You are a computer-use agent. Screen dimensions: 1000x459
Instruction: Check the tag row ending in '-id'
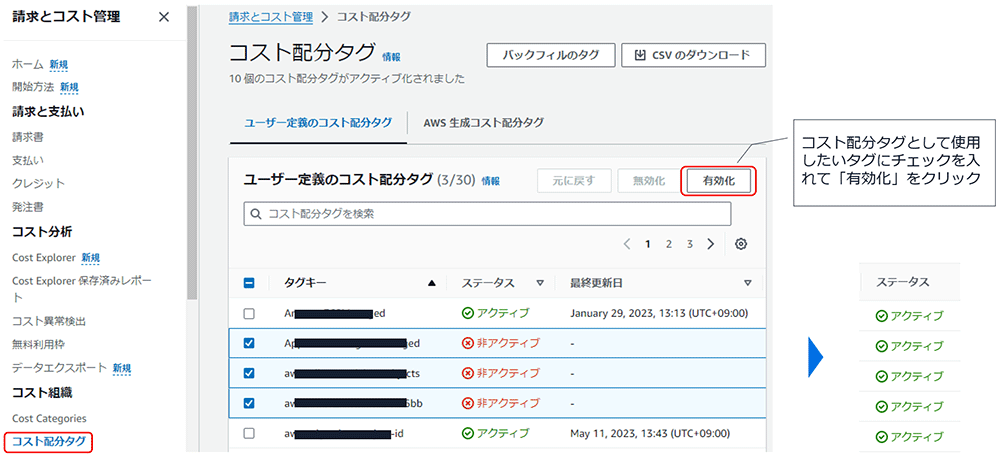tap(249, 433)
